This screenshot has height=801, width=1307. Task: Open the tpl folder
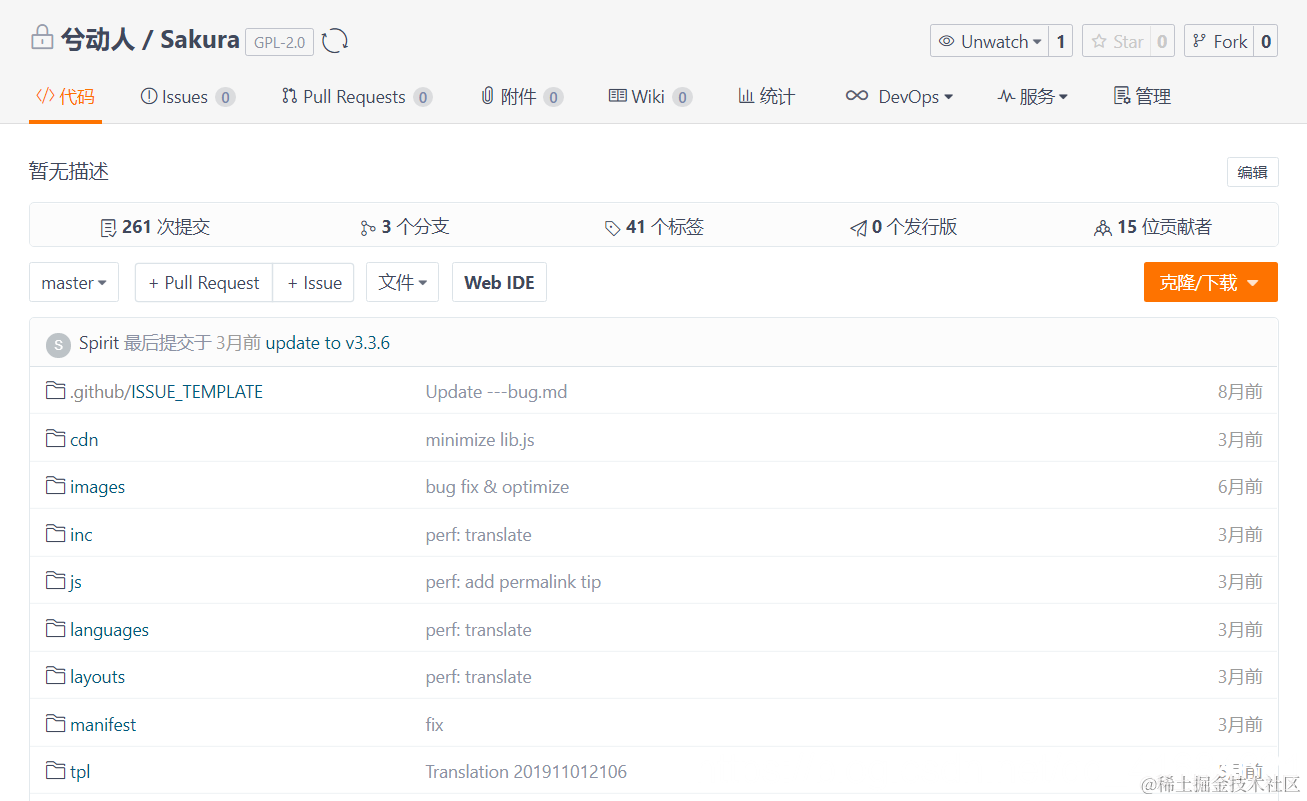point(80,772)
